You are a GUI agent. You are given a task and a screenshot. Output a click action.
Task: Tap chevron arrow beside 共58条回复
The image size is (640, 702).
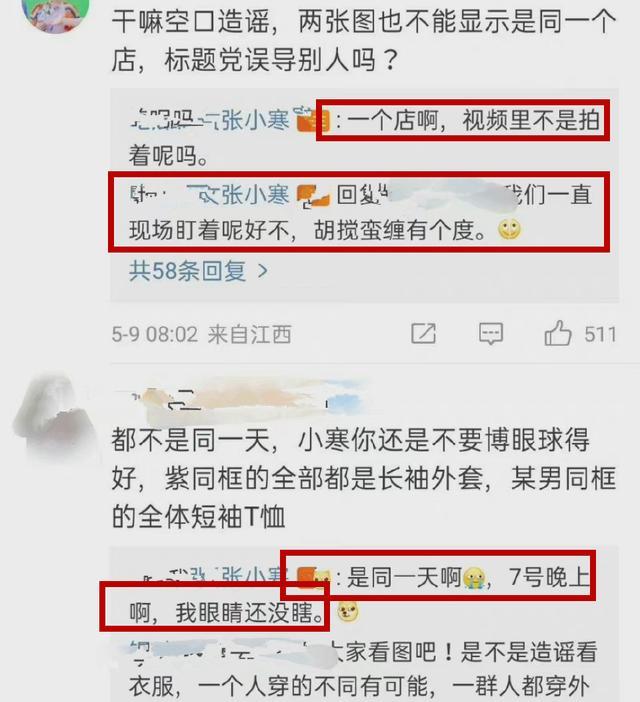(x=263, y=270)
